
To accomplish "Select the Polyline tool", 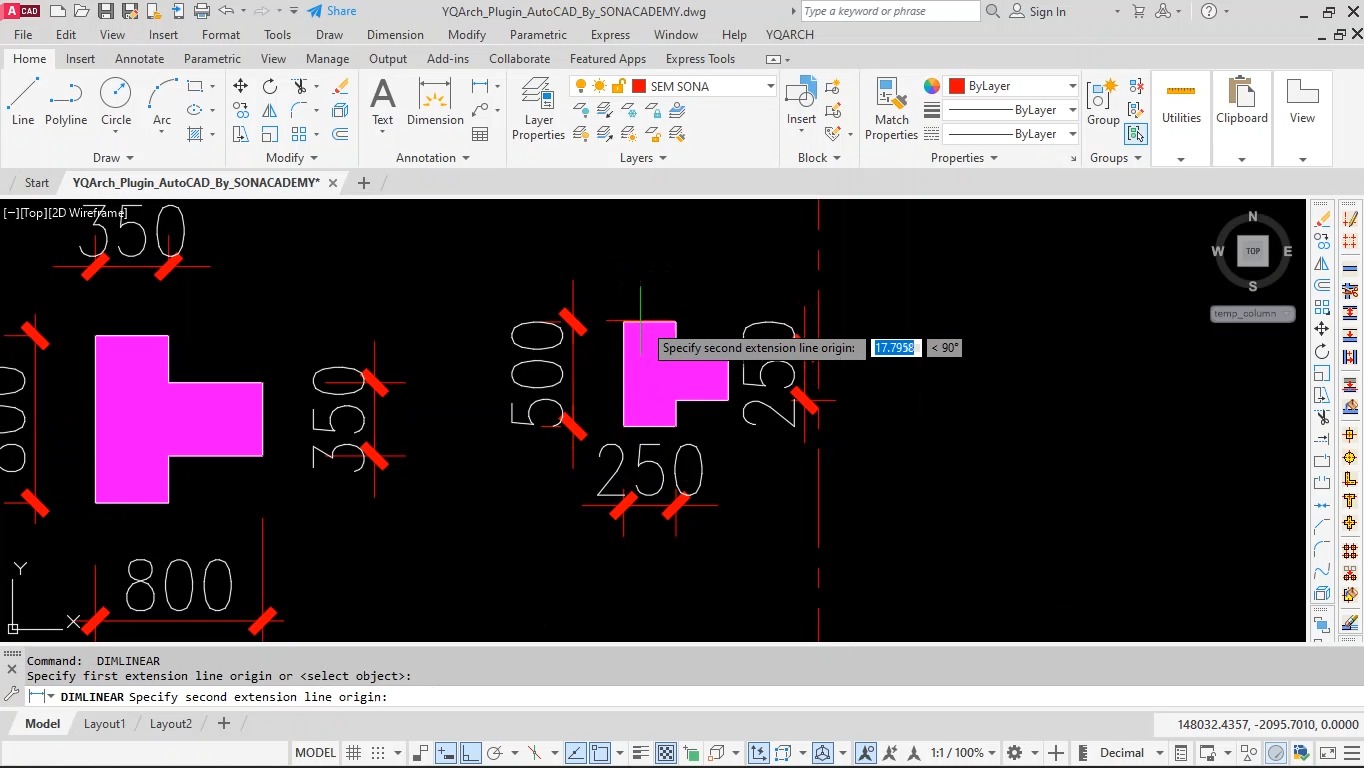I will [66, 102].
